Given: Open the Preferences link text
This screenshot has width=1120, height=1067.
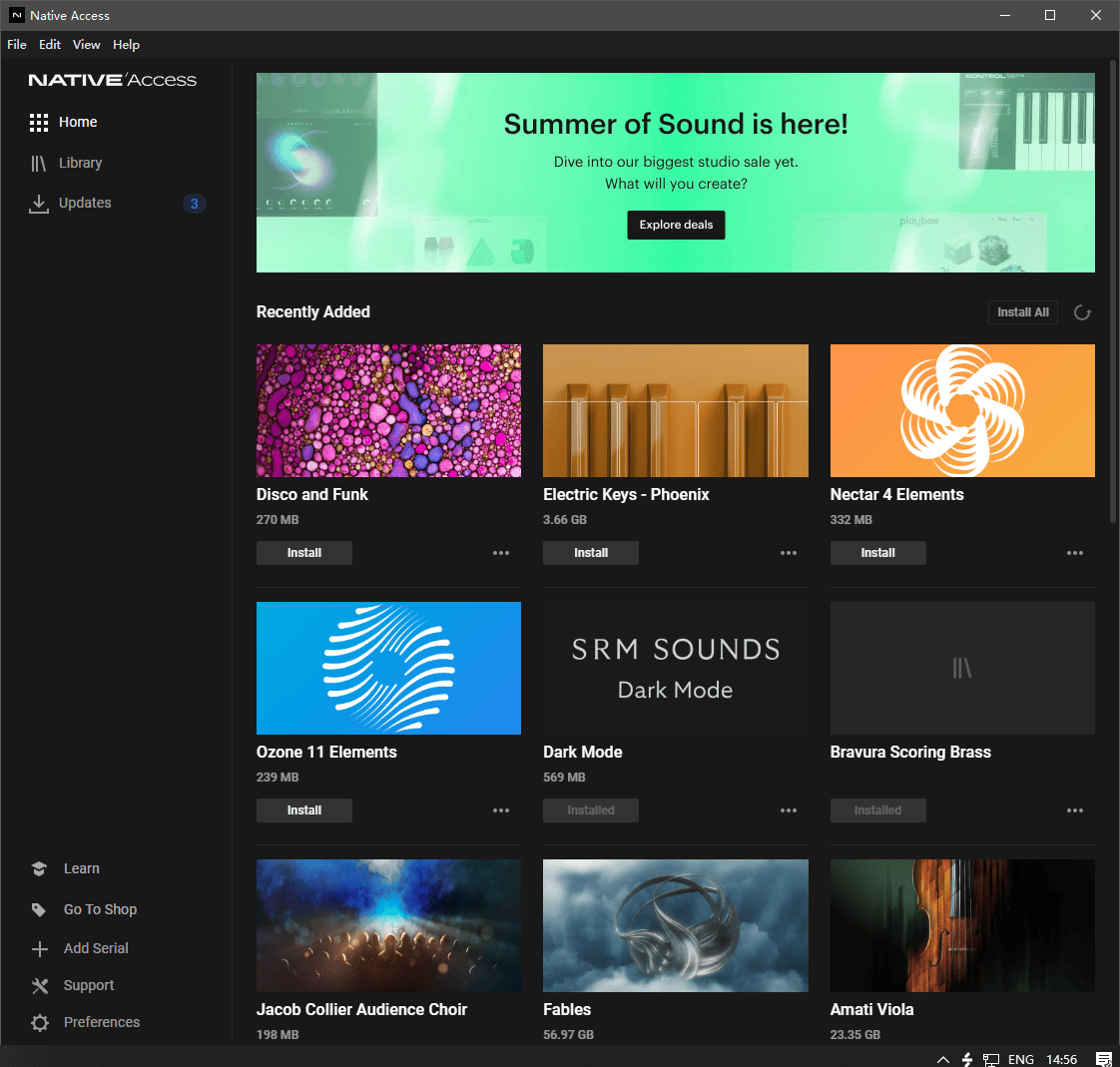Looking at the screenshot, I should coord(102,1023).
